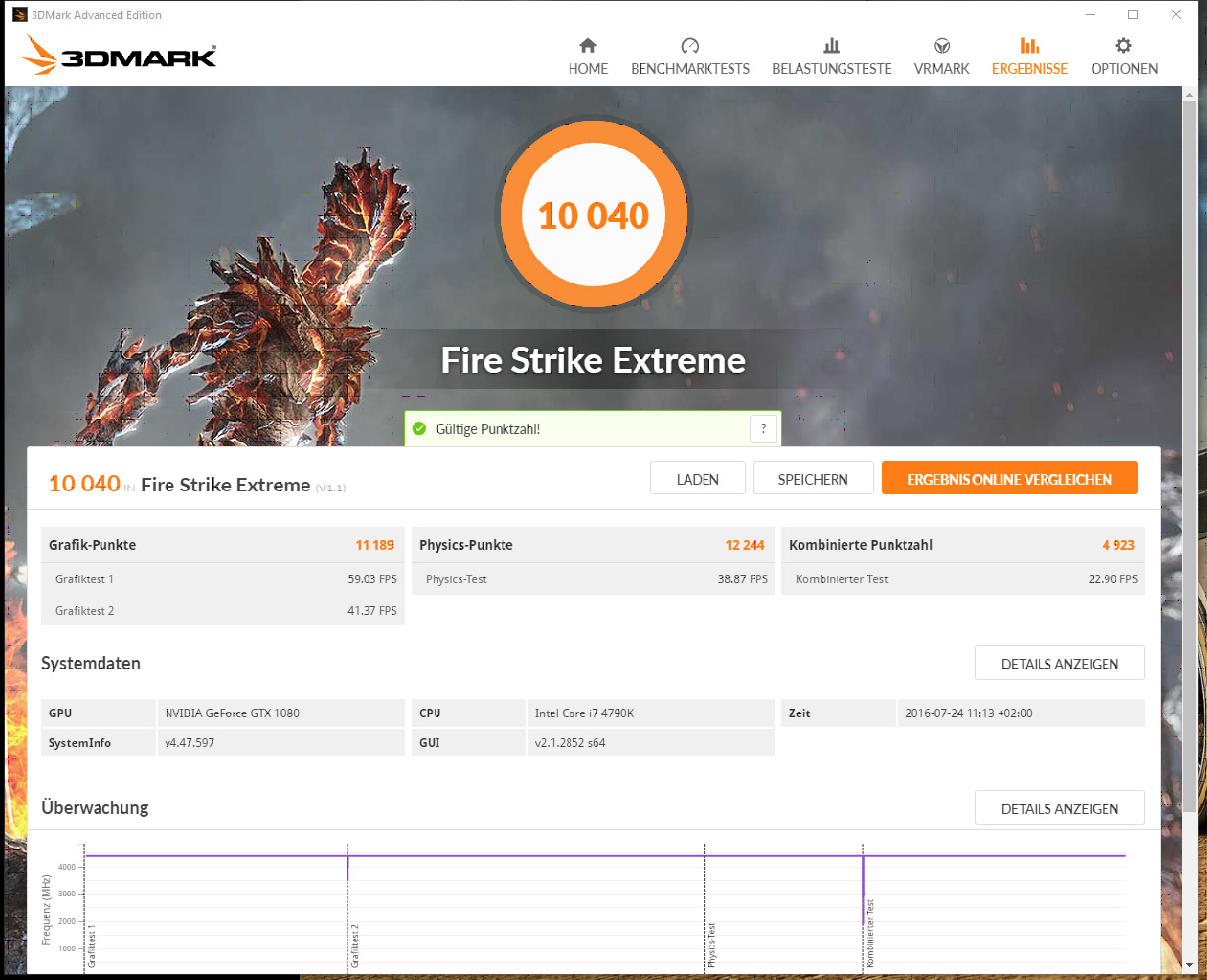This screenshot has width=1207, height=980.
Task: Click the question mark help button
Action: (x=764, y=428)
